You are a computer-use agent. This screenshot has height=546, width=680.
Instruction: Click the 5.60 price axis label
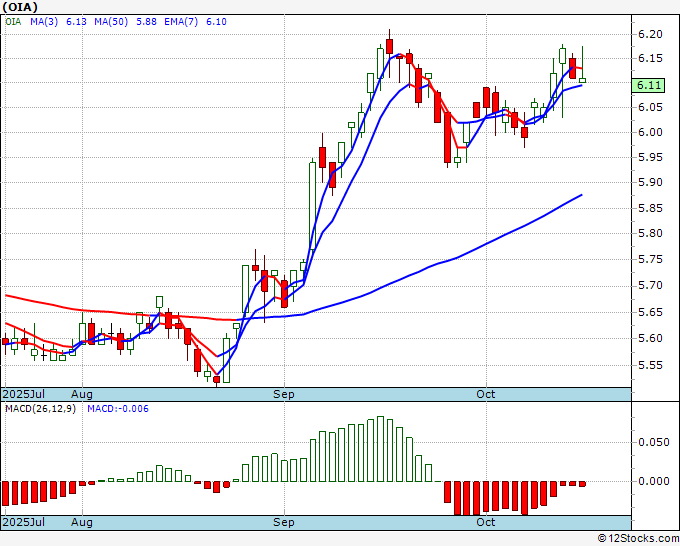pos(651,338)
